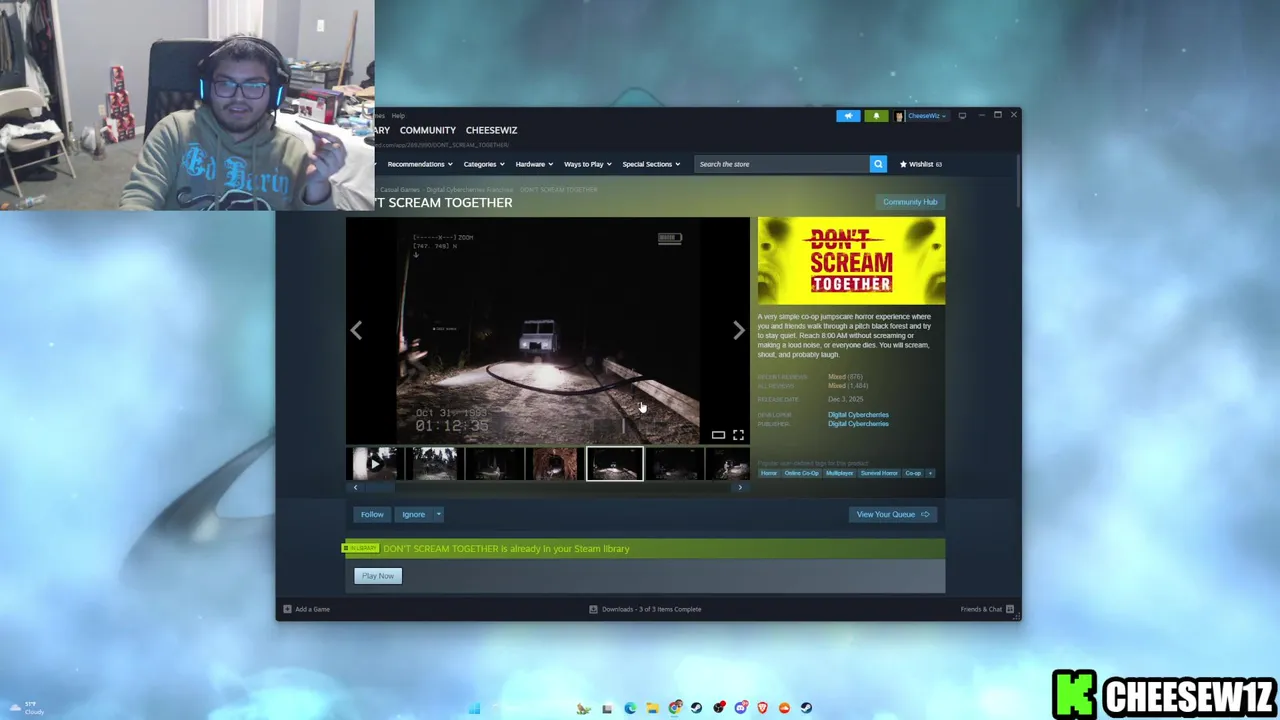The height and width of the screenshot is (720, 1280).
Task: Expand the Special Sections dropdown
Action: pyautogui.click(x=651, y=164)
